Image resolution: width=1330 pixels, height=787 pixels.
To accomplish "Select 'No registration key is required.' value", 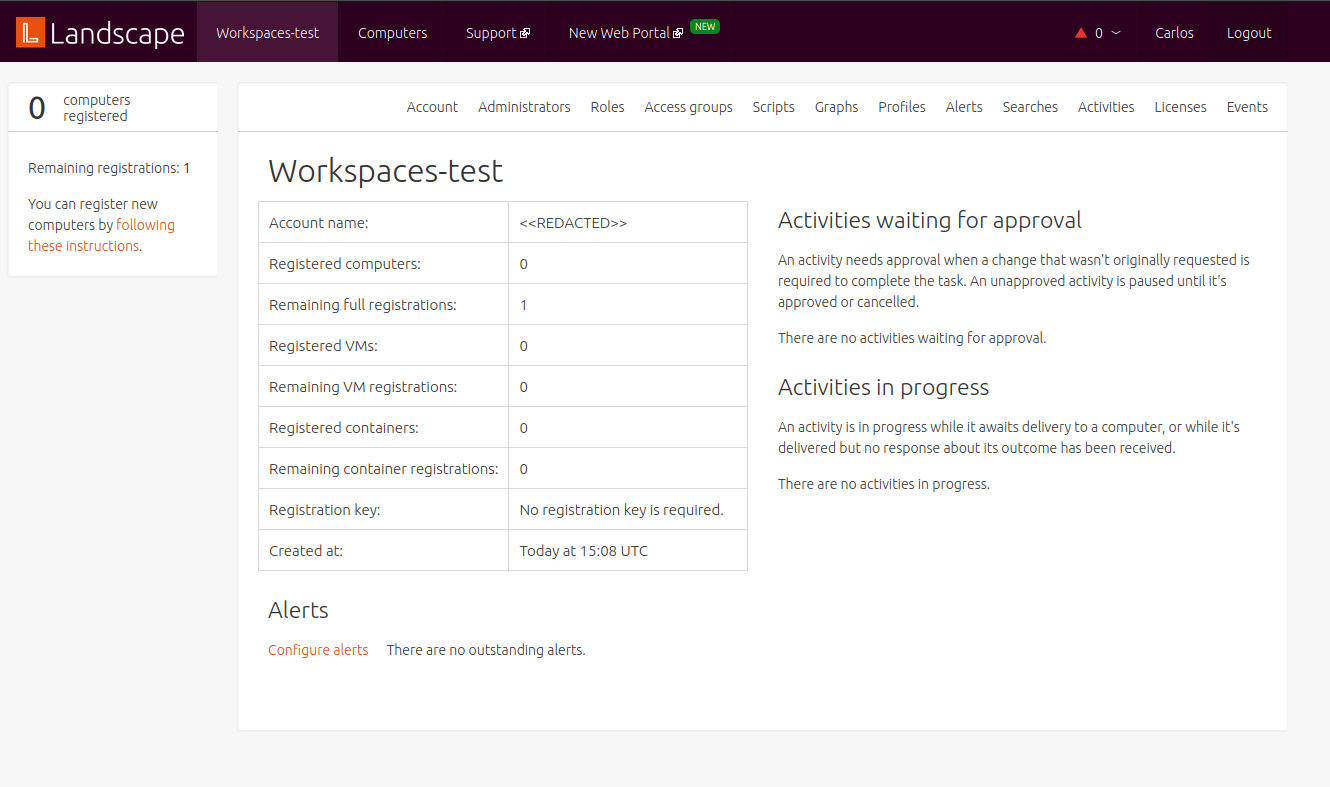I will click(621, 510).
